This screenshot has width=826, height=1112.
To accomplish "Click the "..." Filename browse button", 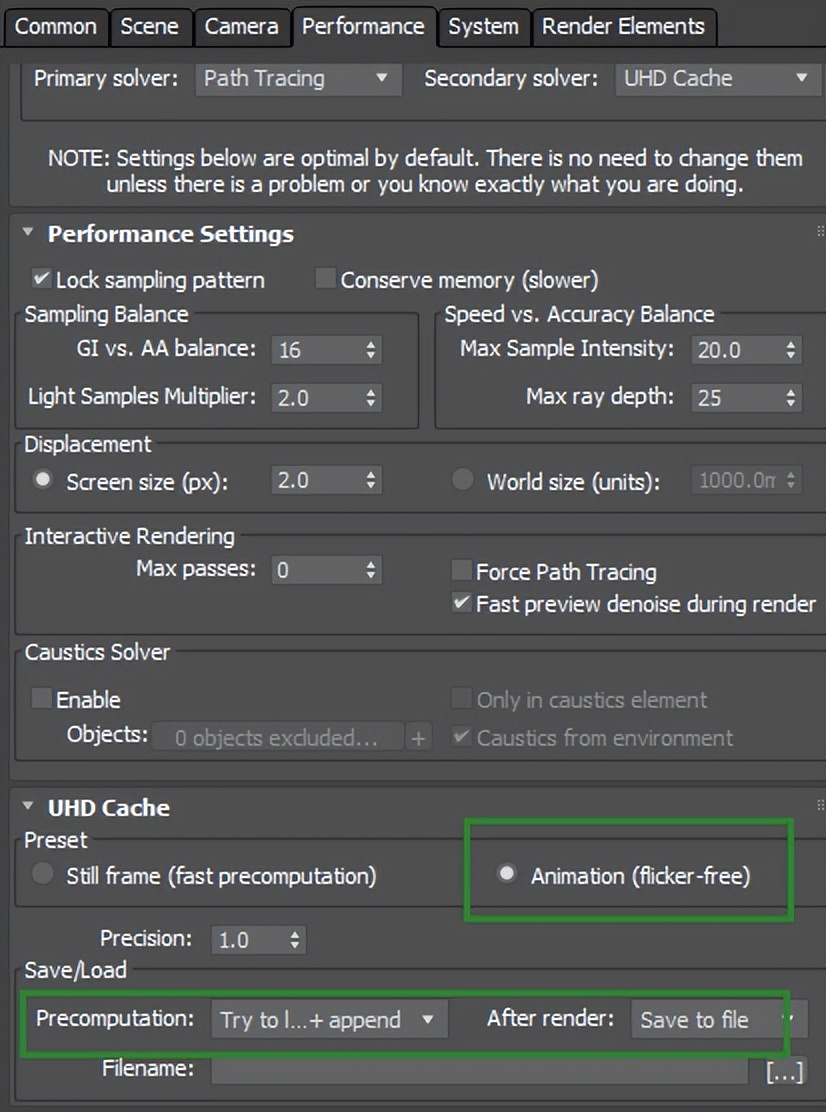I will coord(784,1070).
